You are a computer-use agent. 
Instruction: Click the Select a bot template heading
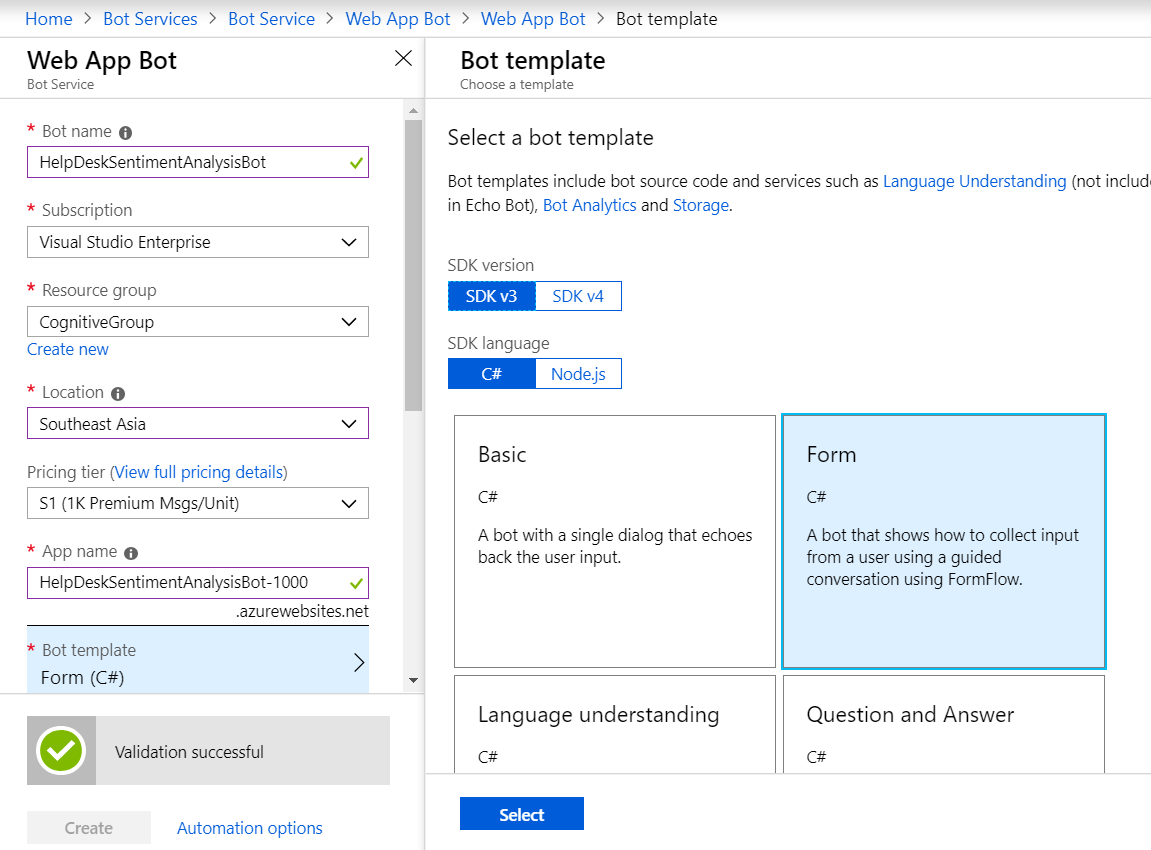pyautogui.click(x=551, y=137)
